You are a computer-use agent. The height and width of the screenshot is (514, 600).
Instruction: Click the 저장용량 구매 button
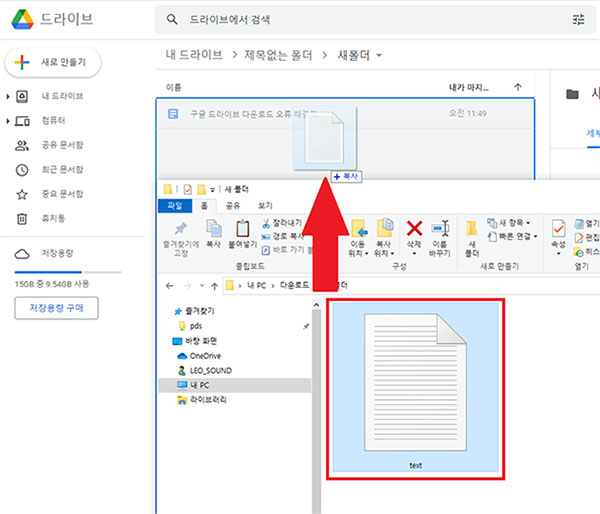point(56,308)
